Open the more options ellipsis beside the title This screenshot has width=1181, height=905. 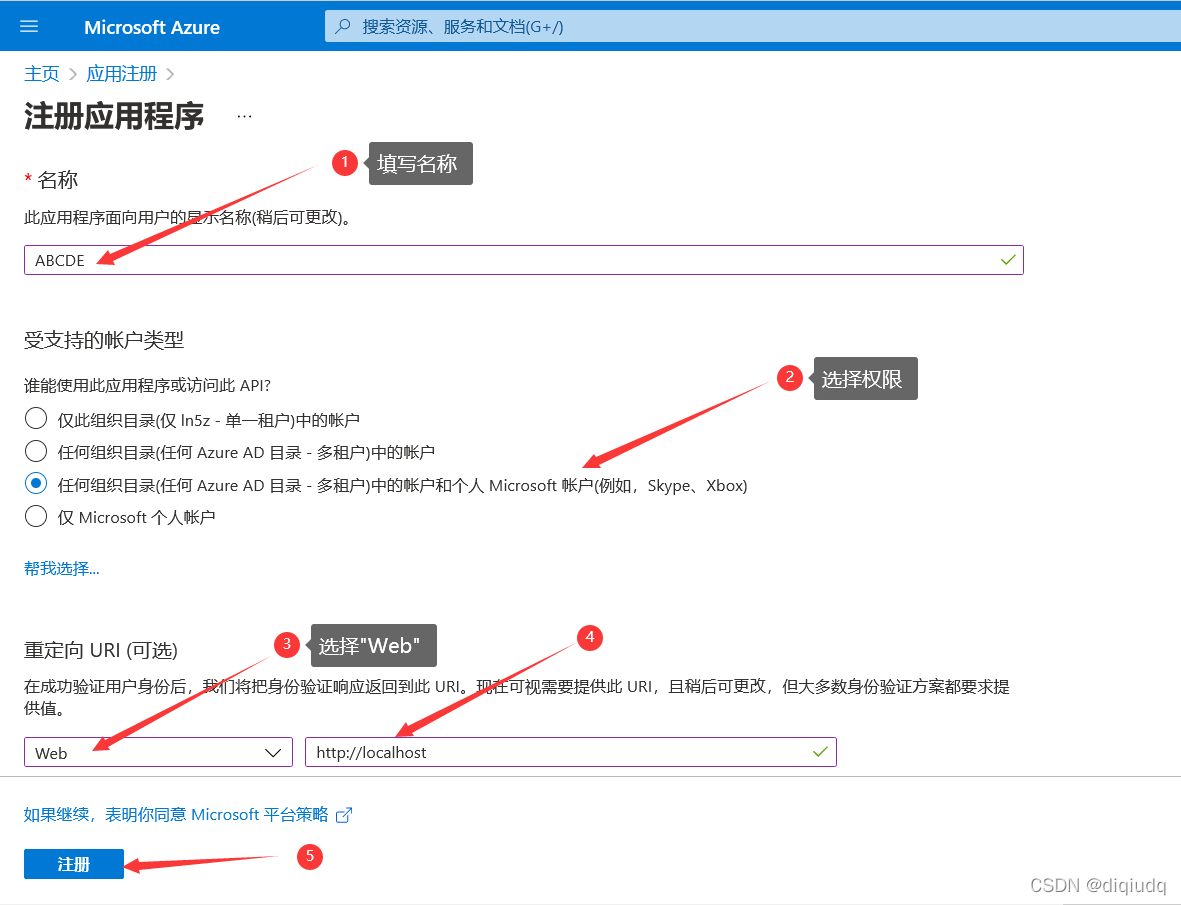click(244, 117)
